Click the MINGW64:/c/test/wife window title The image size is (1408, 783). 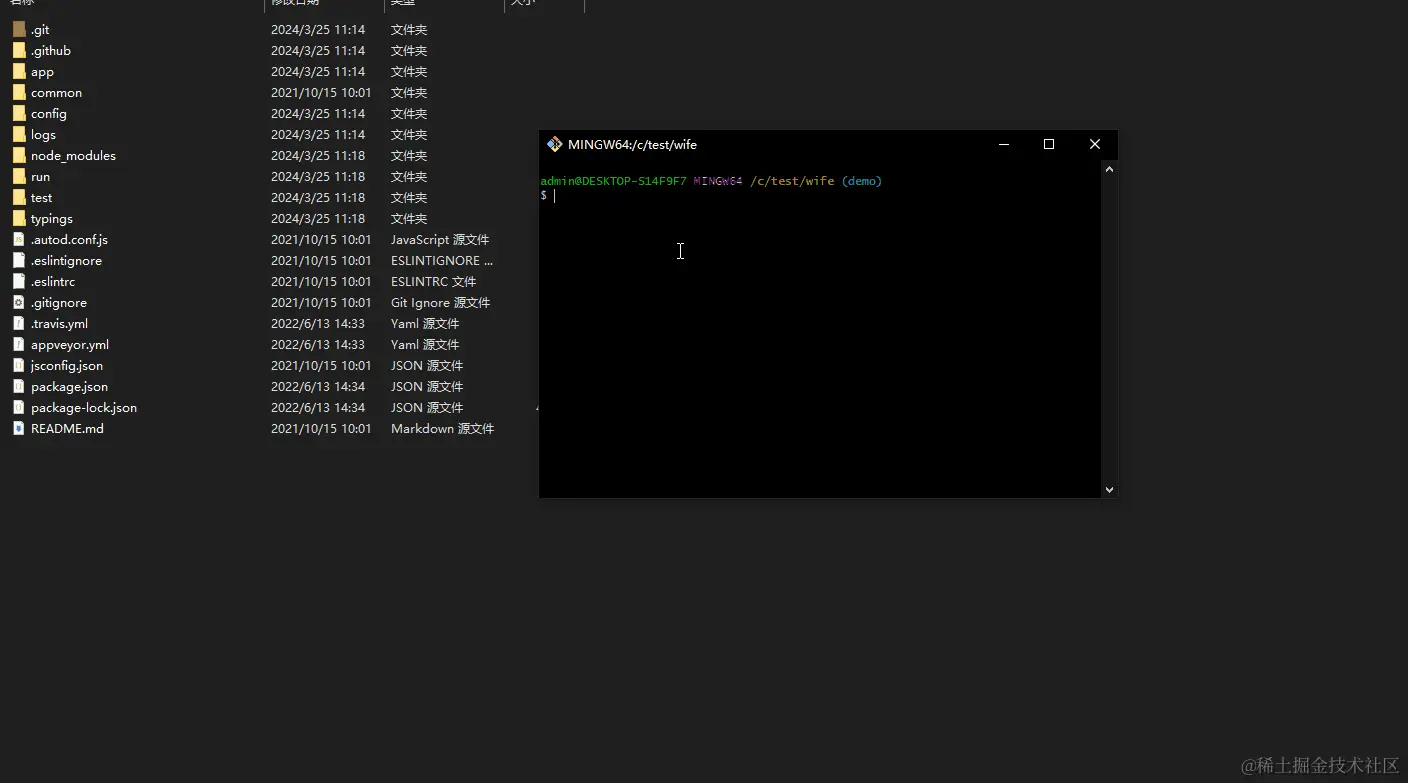click(x=632, y=145)
